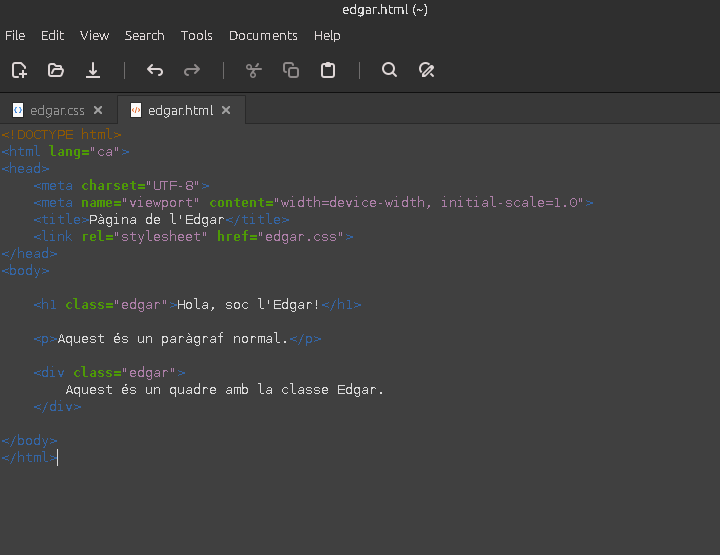Open search with the magnifier icon
This screenshot has height=555, width=720.
pos(390,70)
